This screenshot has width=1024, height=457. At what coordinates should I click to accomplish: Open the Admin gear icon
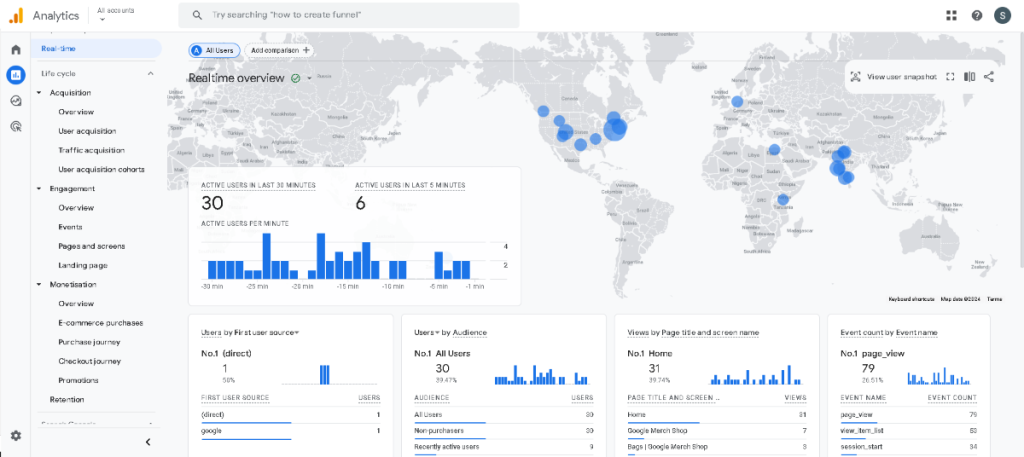[15, 435]
